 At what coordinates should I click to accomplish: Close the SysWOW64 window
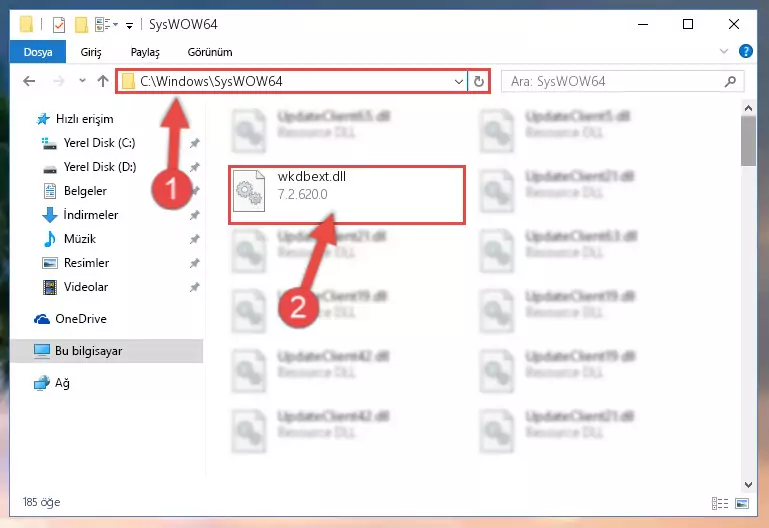click(734, 24)
